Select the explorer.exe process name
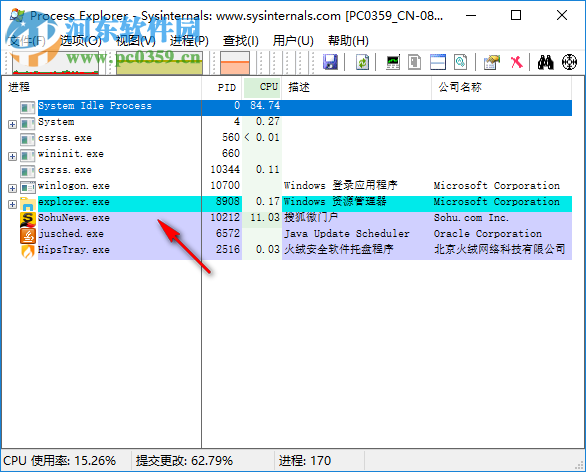Image resolution: width=586 pixels, height=472 pixels. pos(74,202)
